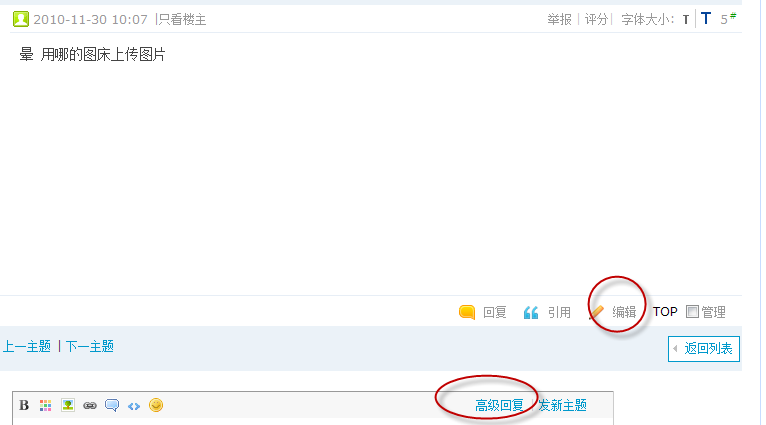The image size is (766, 425).
Task: Go back with 返回列表 button
Action: click(703, 349)
